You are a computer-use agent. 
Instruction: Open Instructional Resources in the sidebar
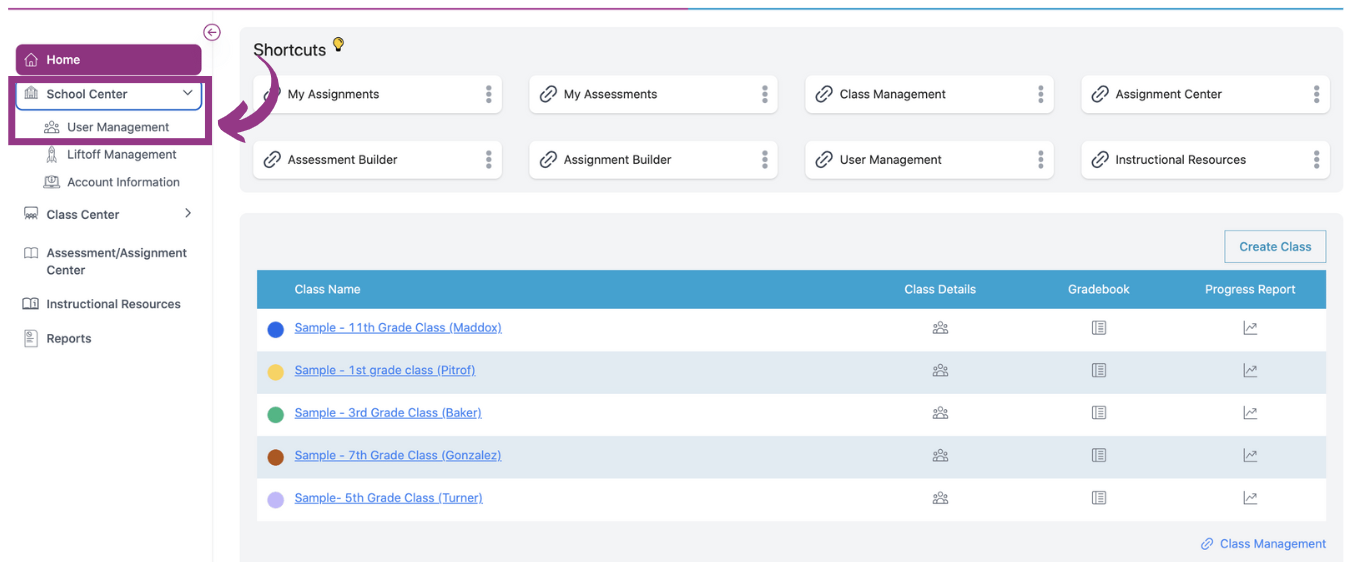[102, 304]
